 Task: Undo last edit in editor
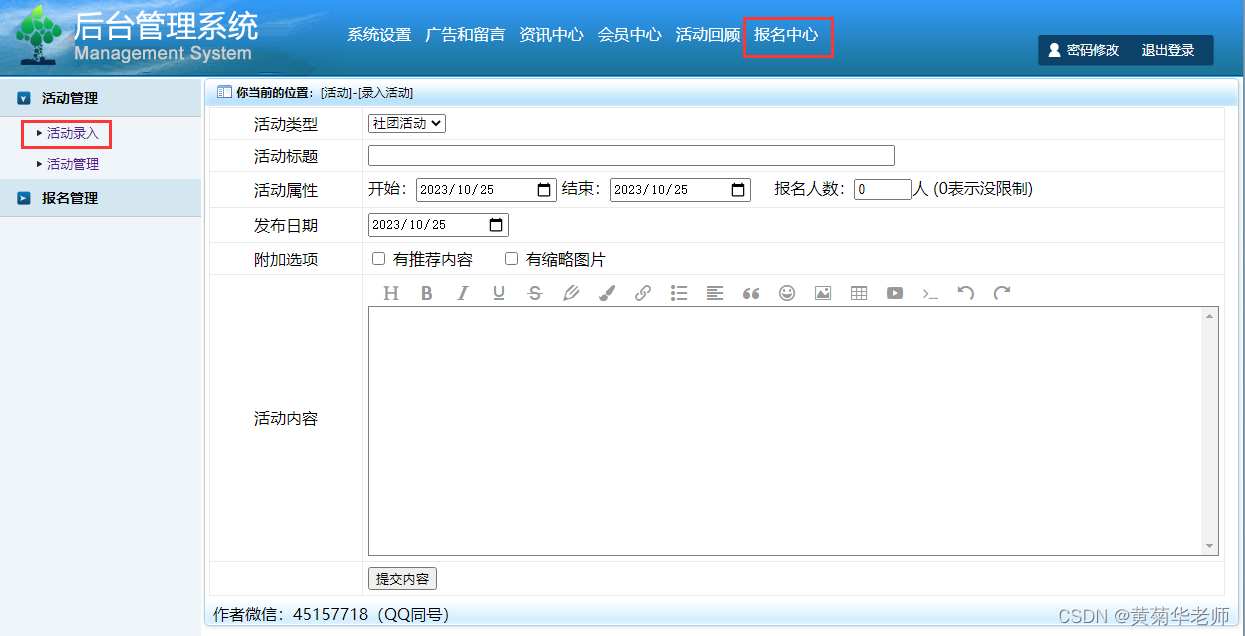[966, 293]
